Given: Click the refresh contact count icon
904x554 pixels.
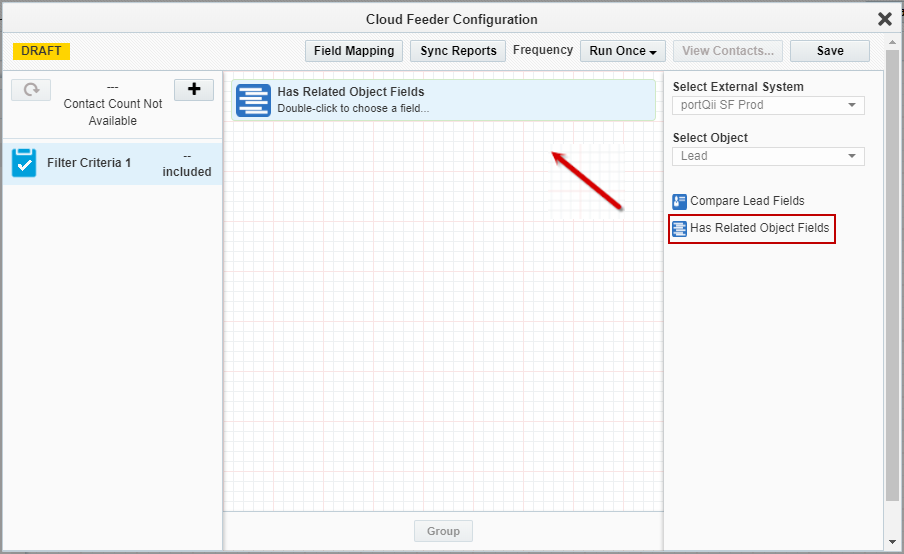Looking at the screenshot, I should [x=31, y=90].
